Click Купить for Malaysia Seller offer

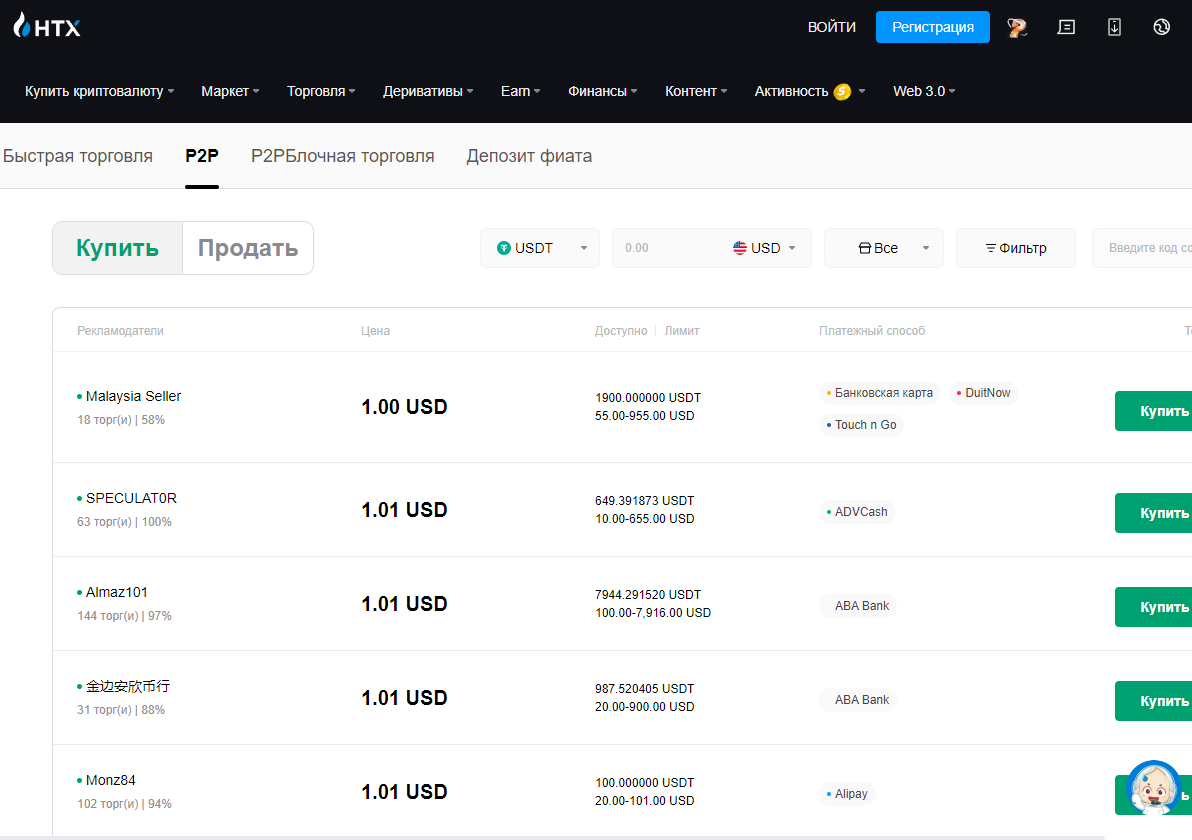coord(1153,411)
